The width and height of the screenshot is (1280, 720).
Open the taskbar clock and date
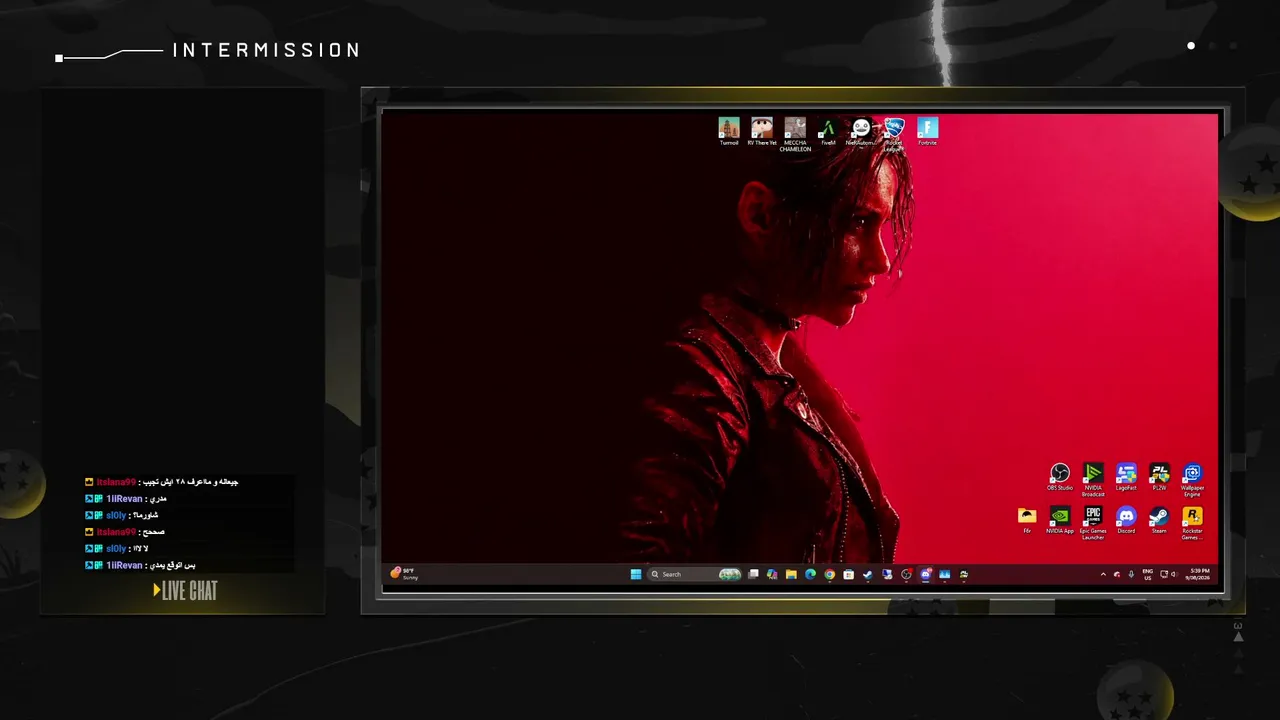(x=1197, y=574)
